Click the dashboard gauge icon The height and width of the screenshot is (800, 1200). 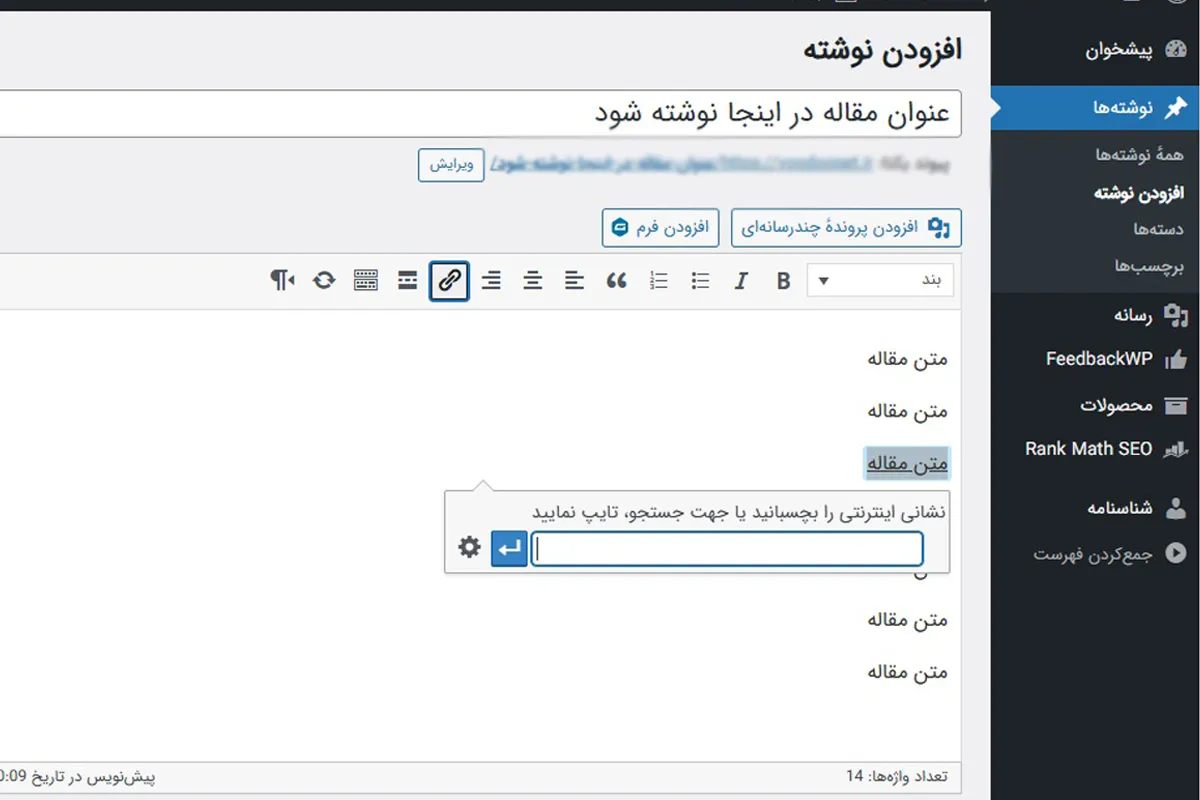point(1176,51)
